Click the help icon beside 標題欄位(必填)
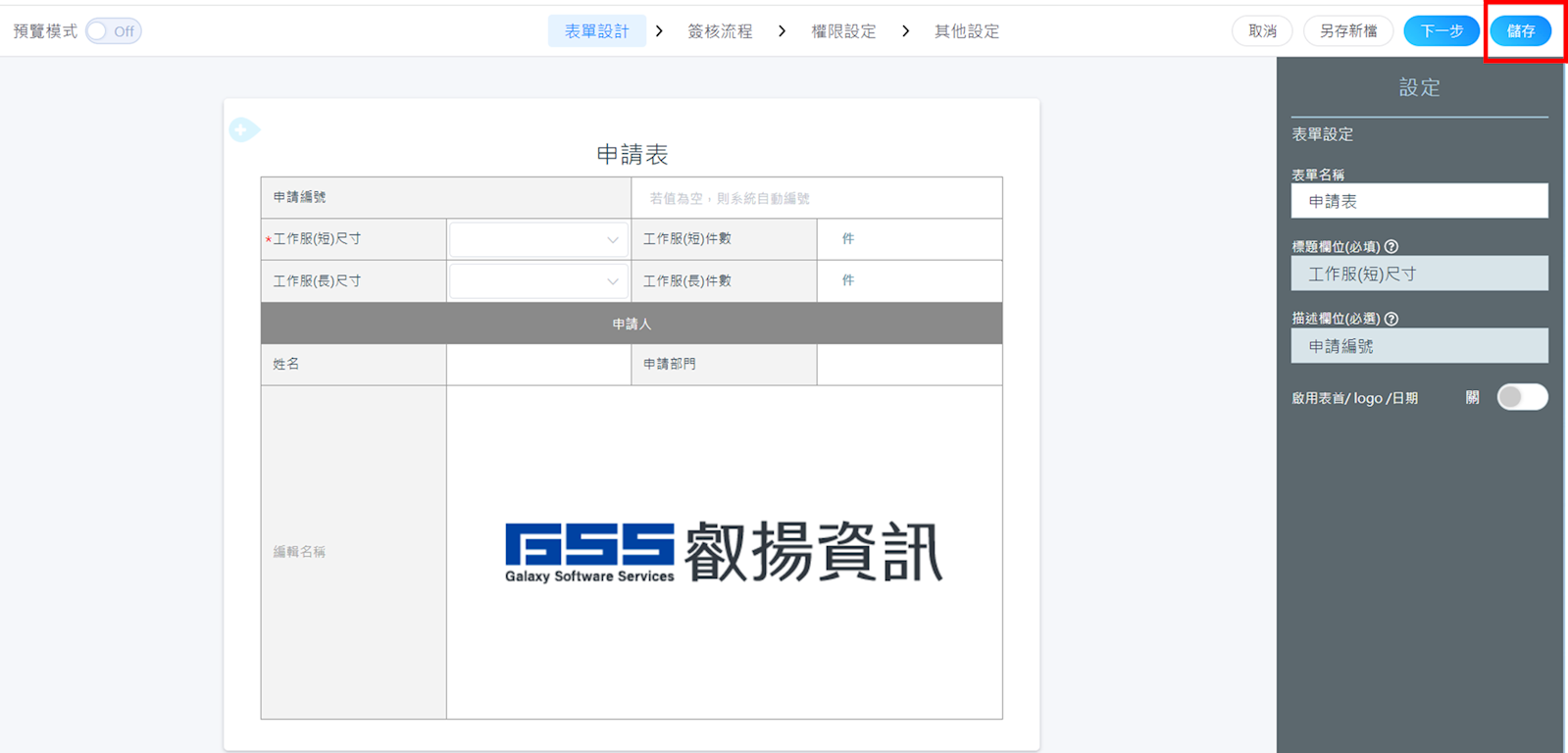The height and width of the screenshot is (753, 1568). [1391, 247]
